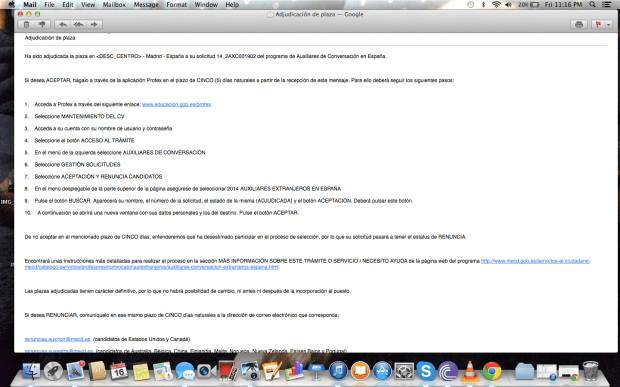The height and width of the screenshot is (387, 620).
Task: Open the Format menu
Action: click(x=176, y=4)
